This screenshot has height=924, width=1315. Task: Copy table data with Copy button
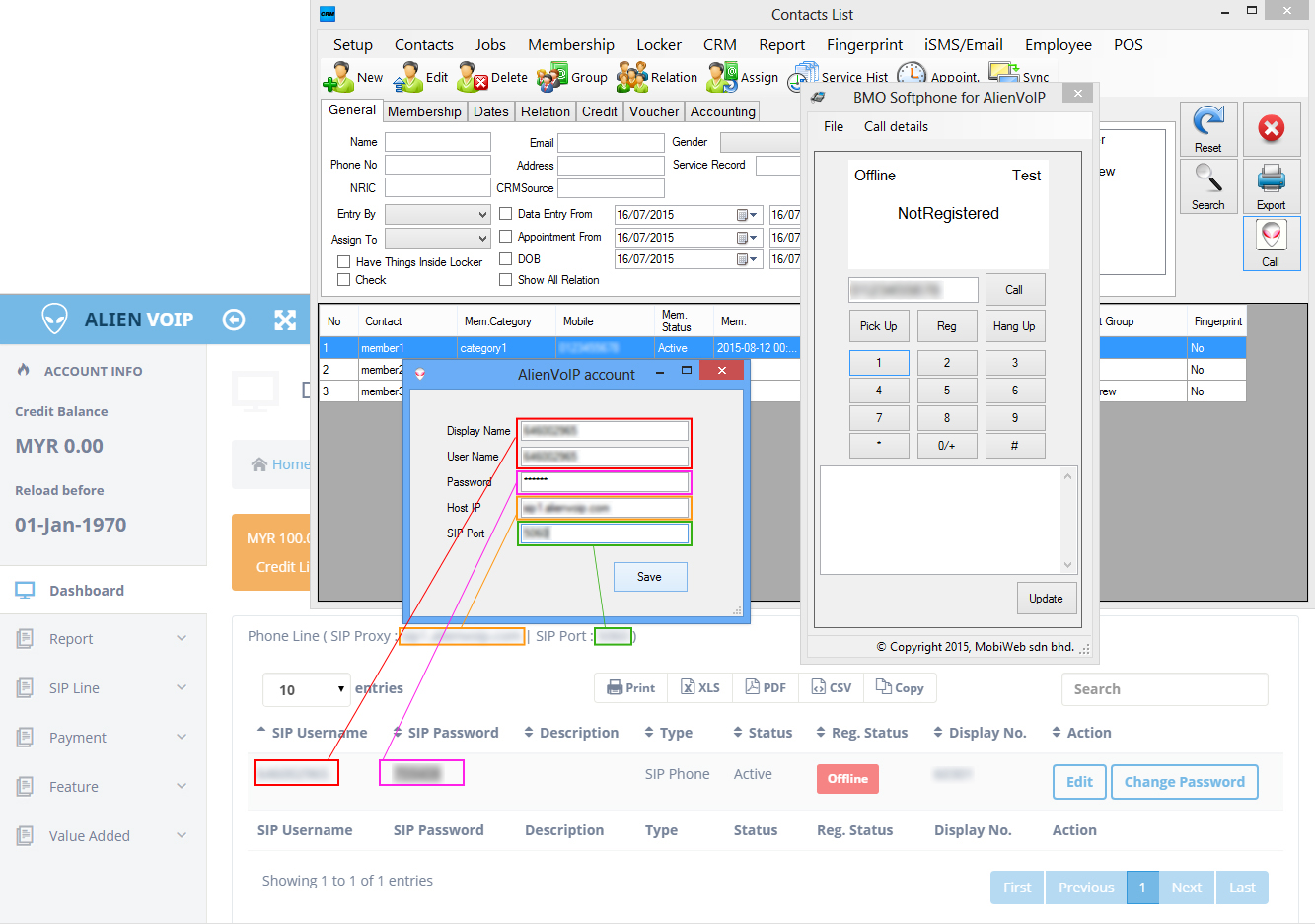[900, 688]
